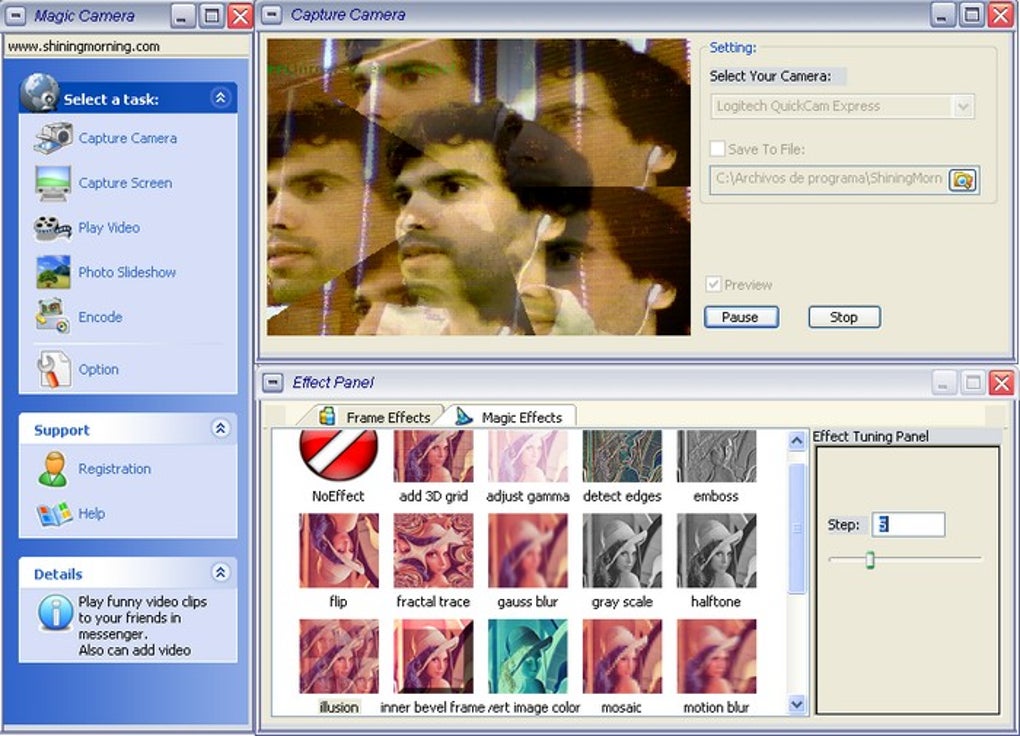The image size is (1020, 736).
Task: Enable Save To File checkbox
Action: click(717, 149)
